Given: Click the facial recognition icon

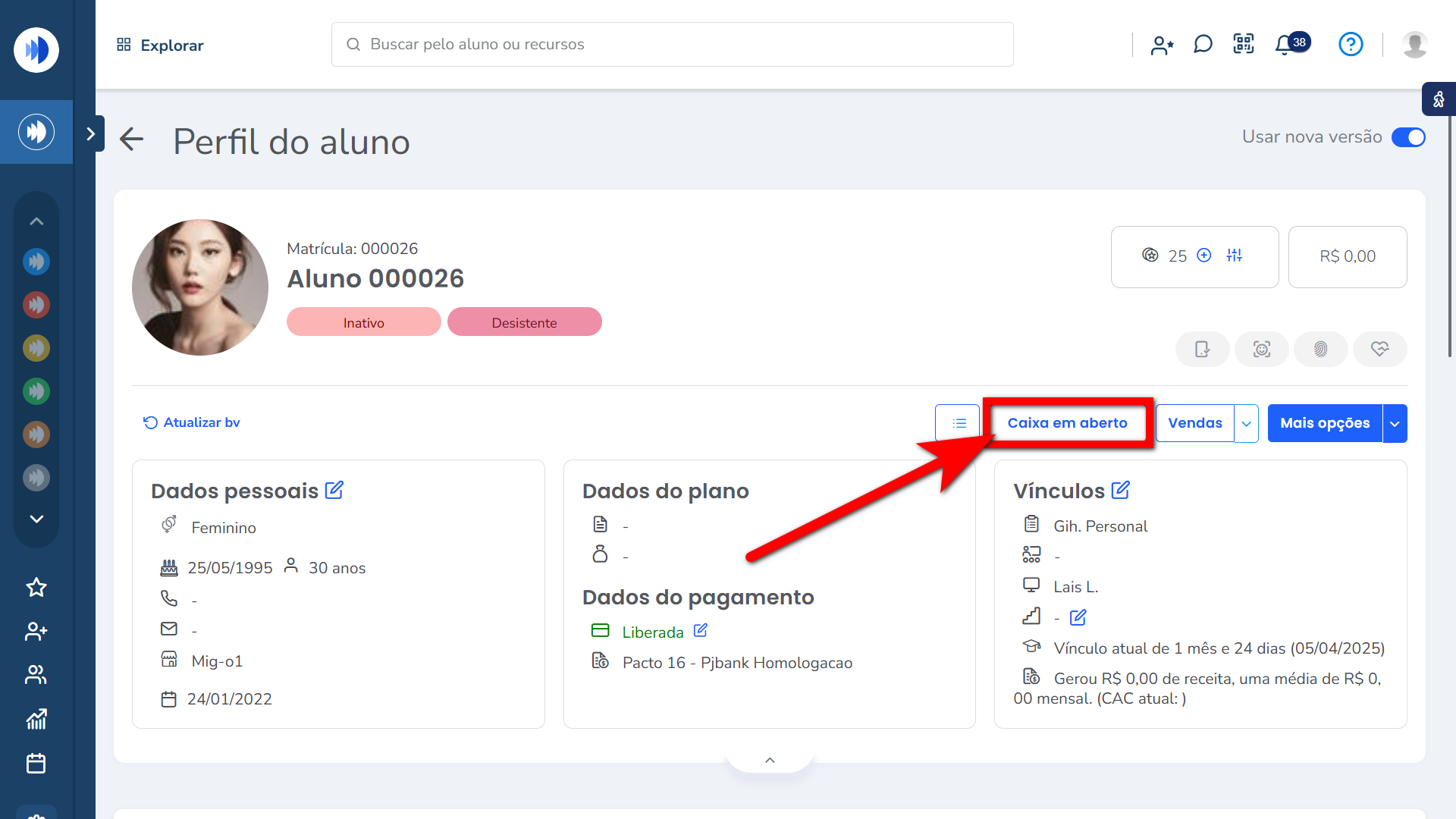Looking at the screenshot, I should coord(1261,349).
